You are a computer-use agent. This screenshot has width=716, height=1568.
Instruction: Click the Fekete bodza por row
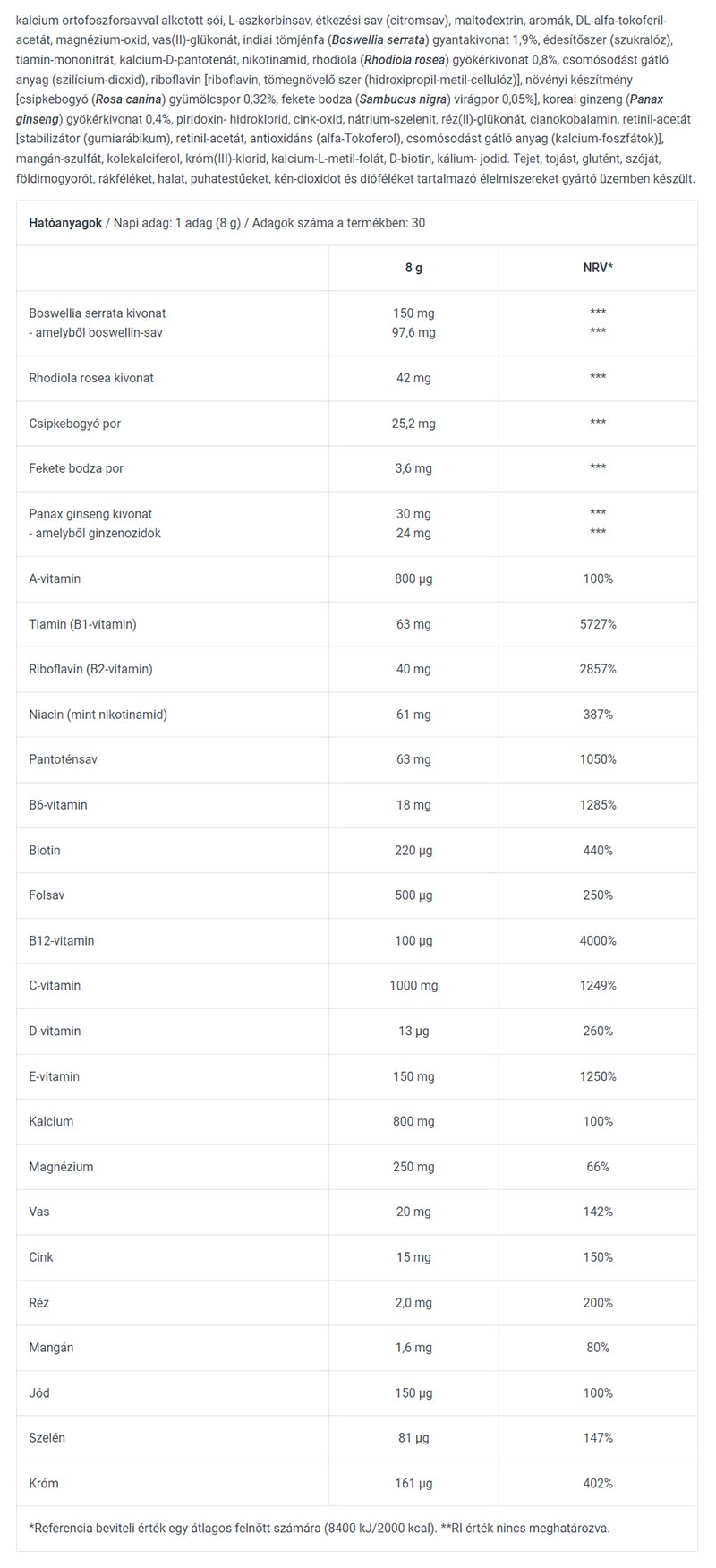point(357,468)
